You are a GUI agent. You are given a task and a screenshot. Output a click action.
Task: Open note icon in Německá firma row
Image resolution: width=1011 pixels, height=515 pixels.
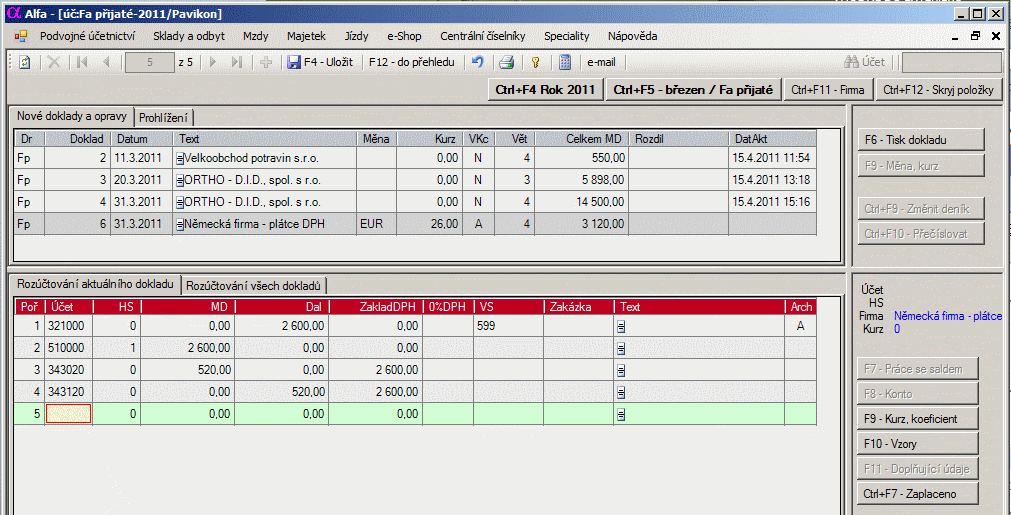(x=180, y=224)
